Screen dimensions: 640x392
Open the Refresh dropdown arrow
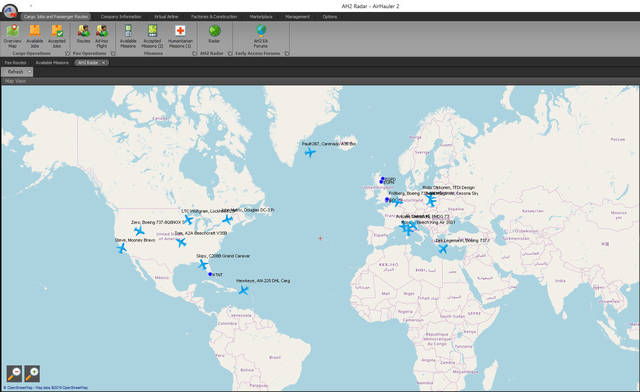[29, 72]
